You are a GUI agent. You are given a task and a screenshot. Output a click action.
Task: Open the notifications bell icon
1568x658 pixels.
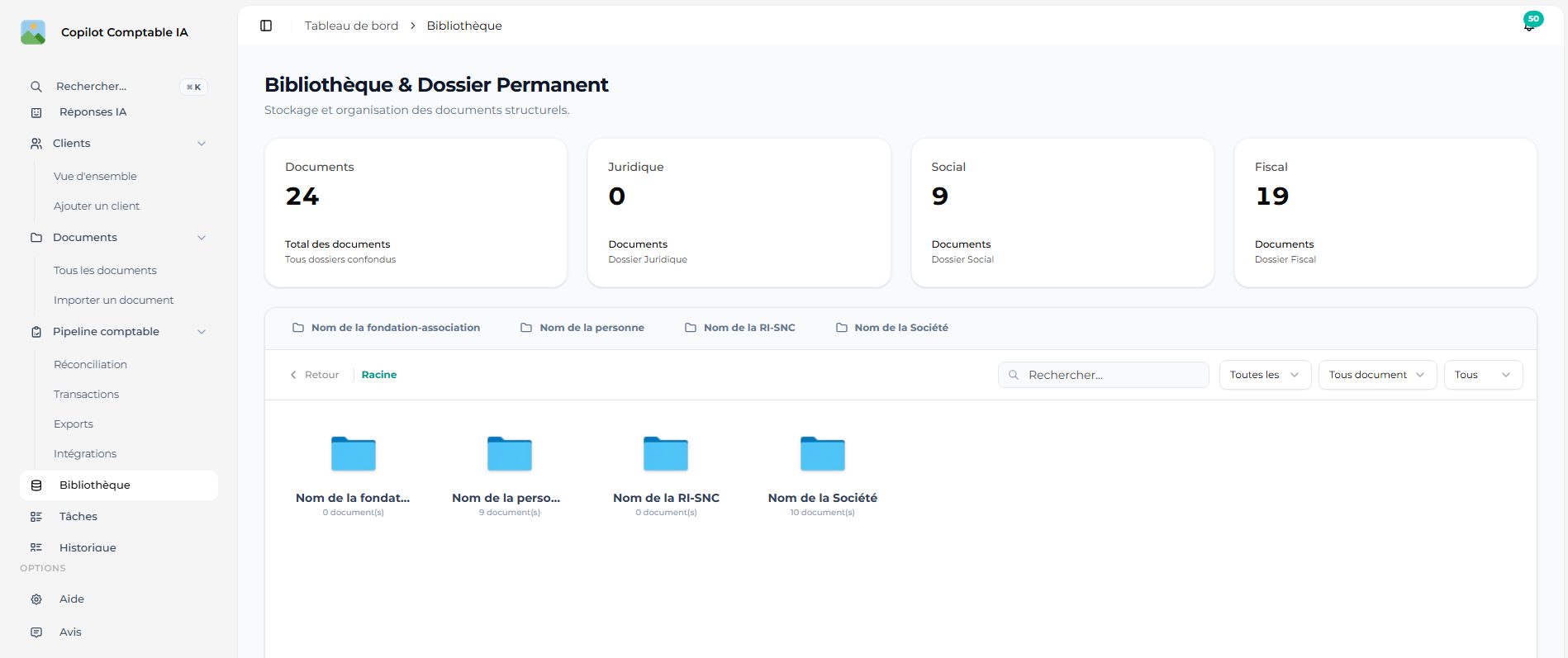pos(1528,26)
